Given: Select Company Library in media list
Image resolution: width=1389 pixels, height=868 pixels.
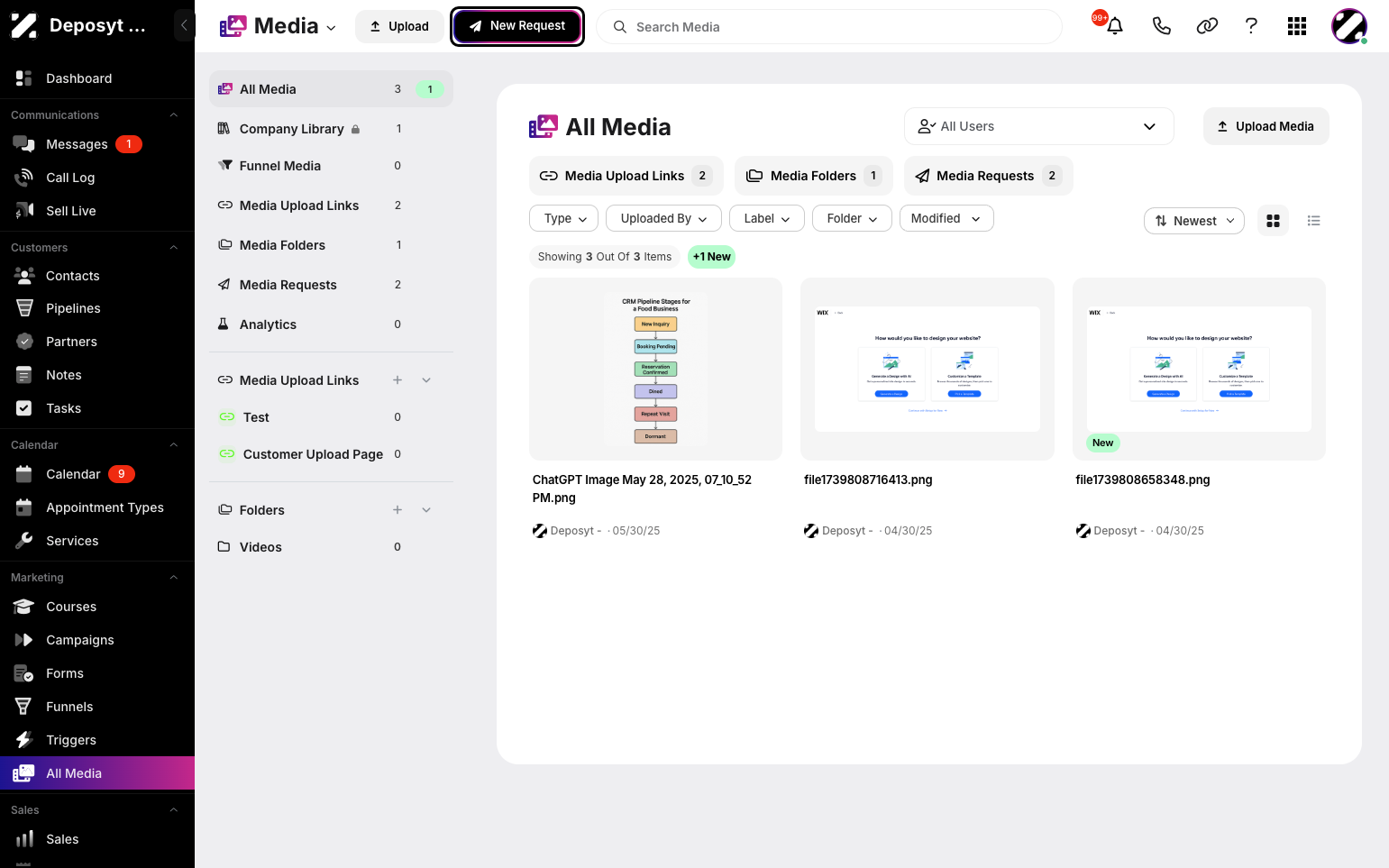Looking at the screenshot, I should 331,129.
